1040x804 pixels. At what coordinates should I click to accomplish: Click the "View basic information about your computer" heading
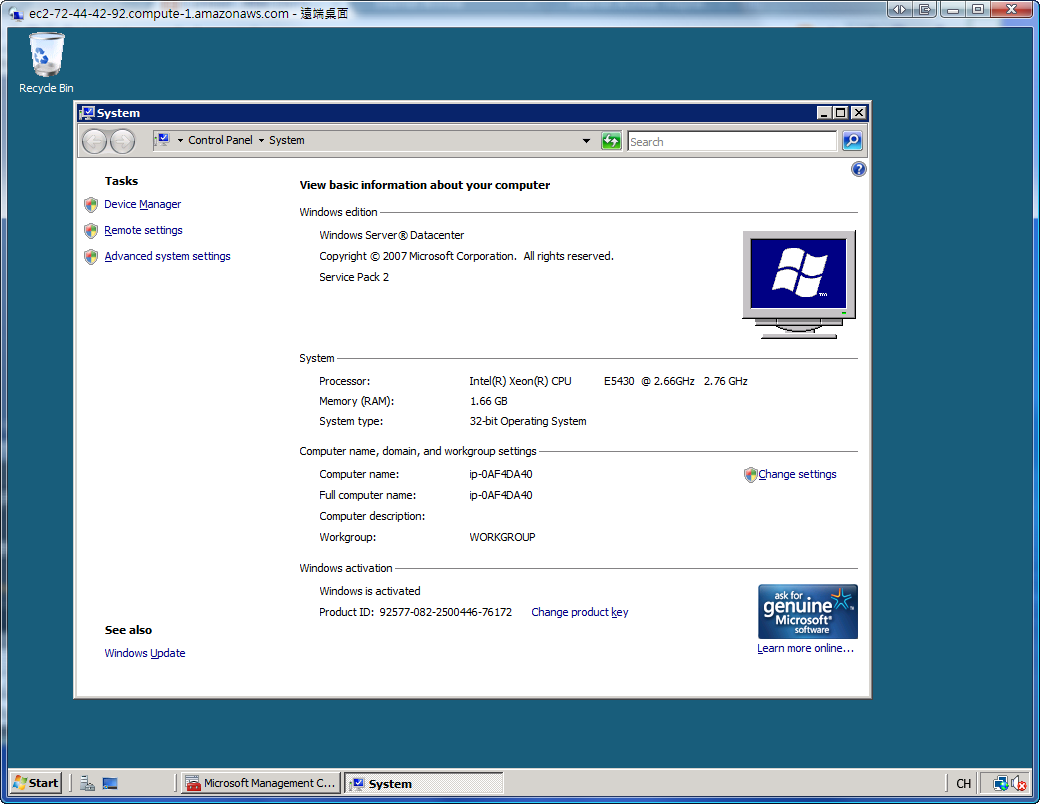click(x=424, y=185)
